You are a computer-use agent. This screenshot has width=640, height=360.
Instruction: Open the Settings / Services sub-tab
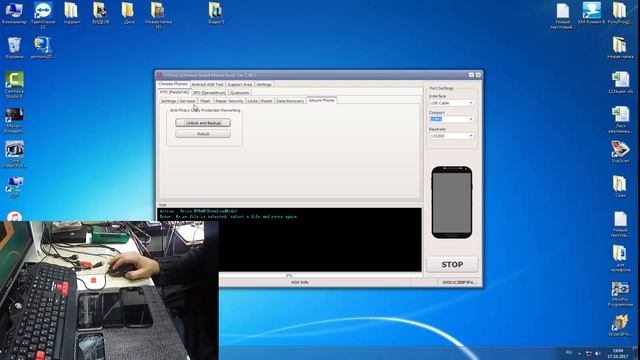pos(178,101)
